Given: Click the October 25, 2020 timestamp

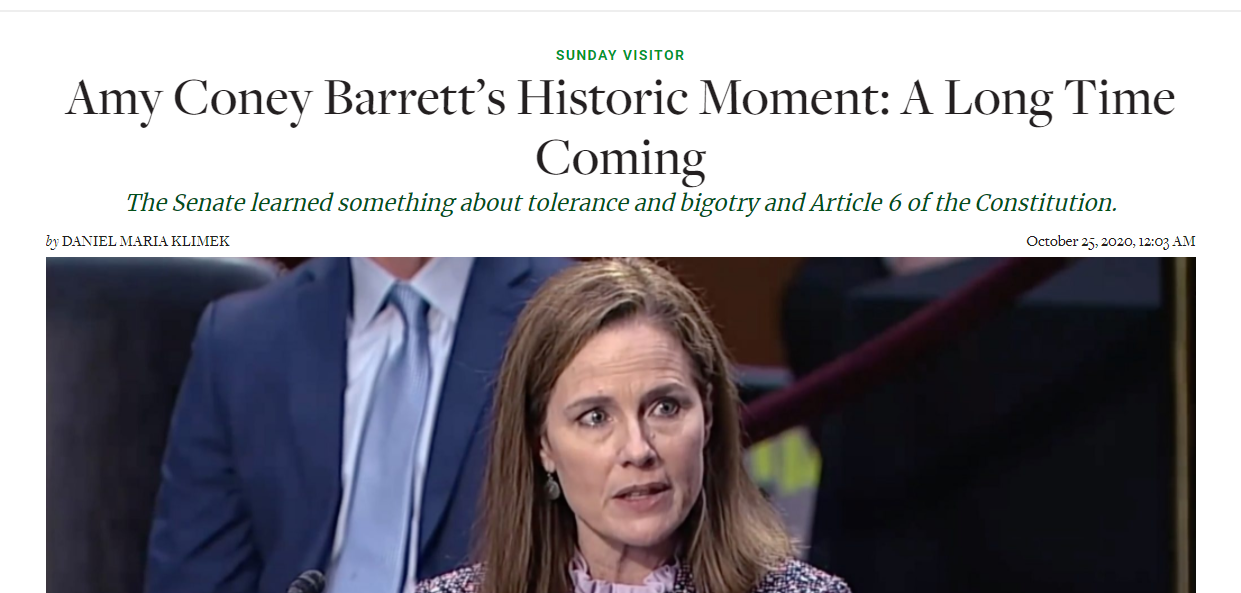Looking at the screenshot, I should (1110, 242).
